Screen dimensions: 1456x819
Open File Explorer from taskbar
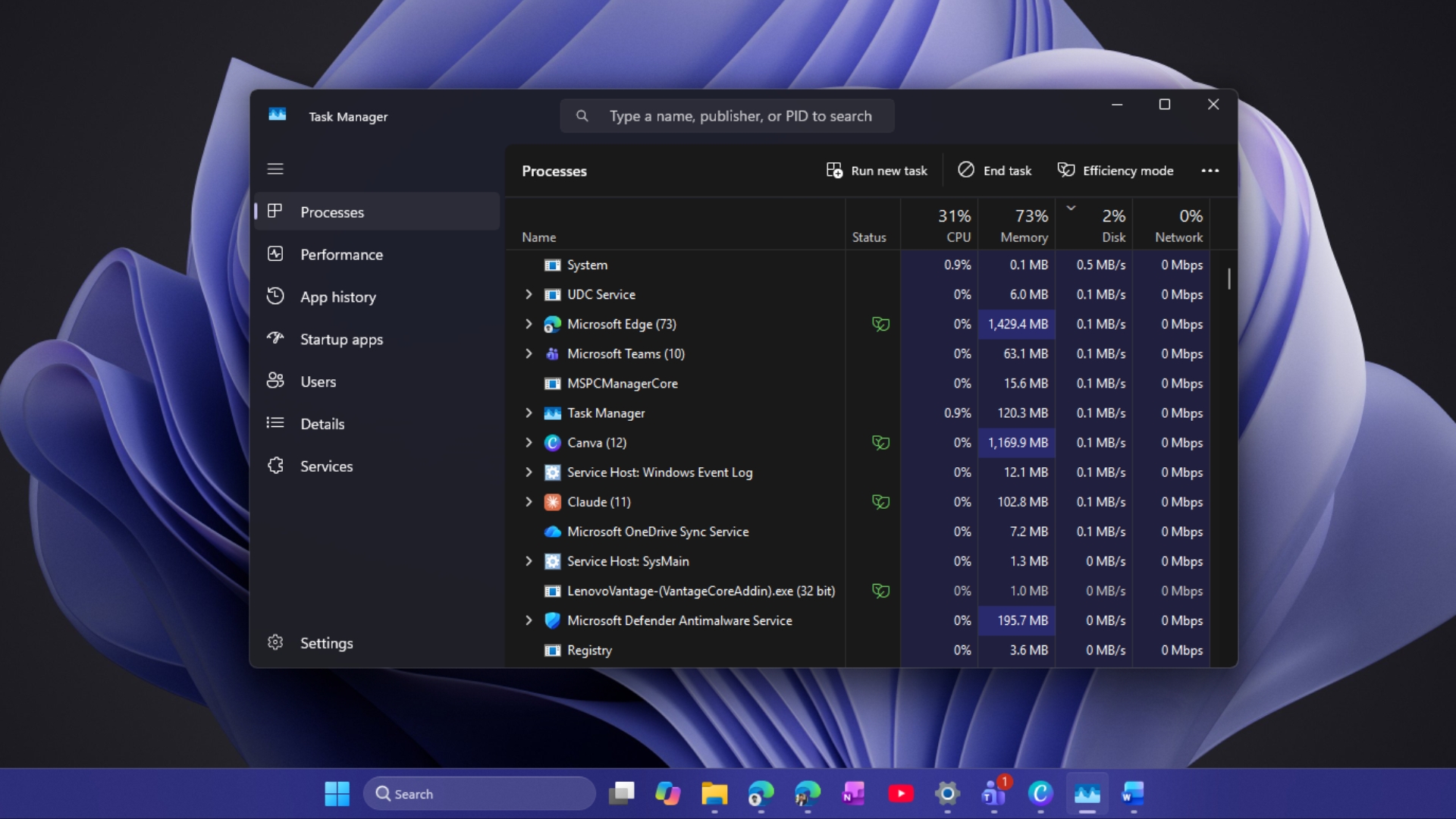pyautogui.click(x=714, y=793)
